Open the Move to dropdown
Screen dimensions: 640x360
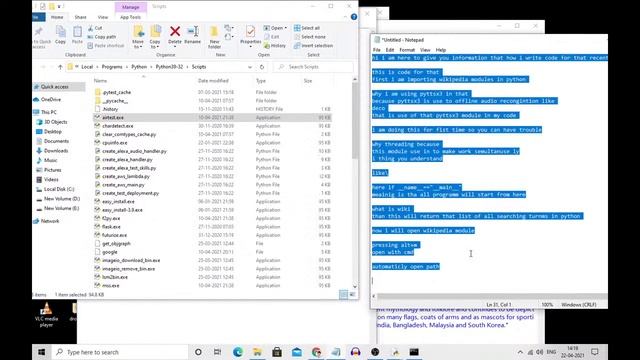(138, 44)
